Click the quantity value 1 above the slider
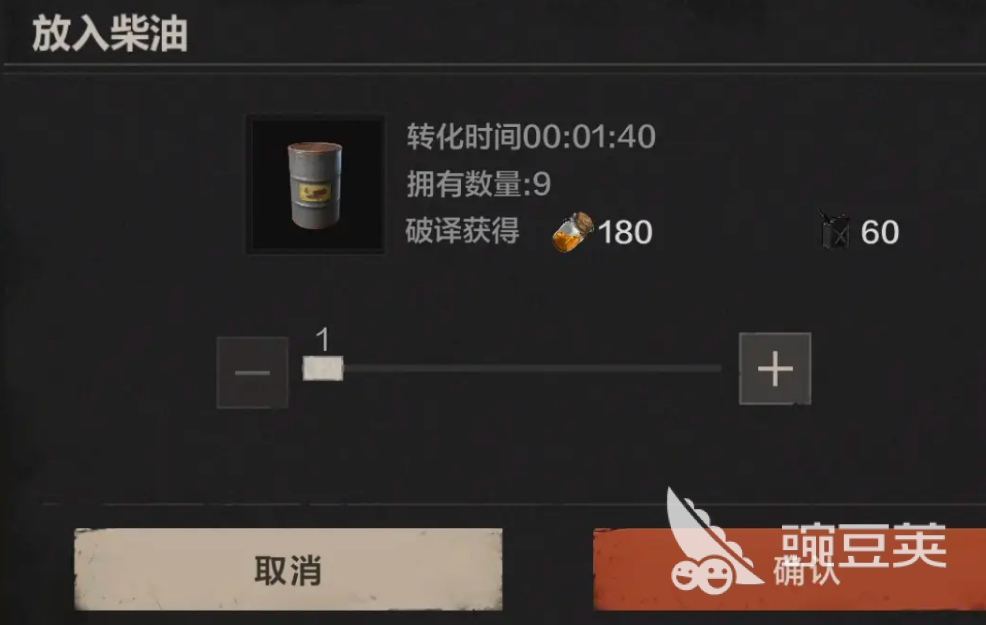Viewport: 986px width, 625px height. [323, 340]
